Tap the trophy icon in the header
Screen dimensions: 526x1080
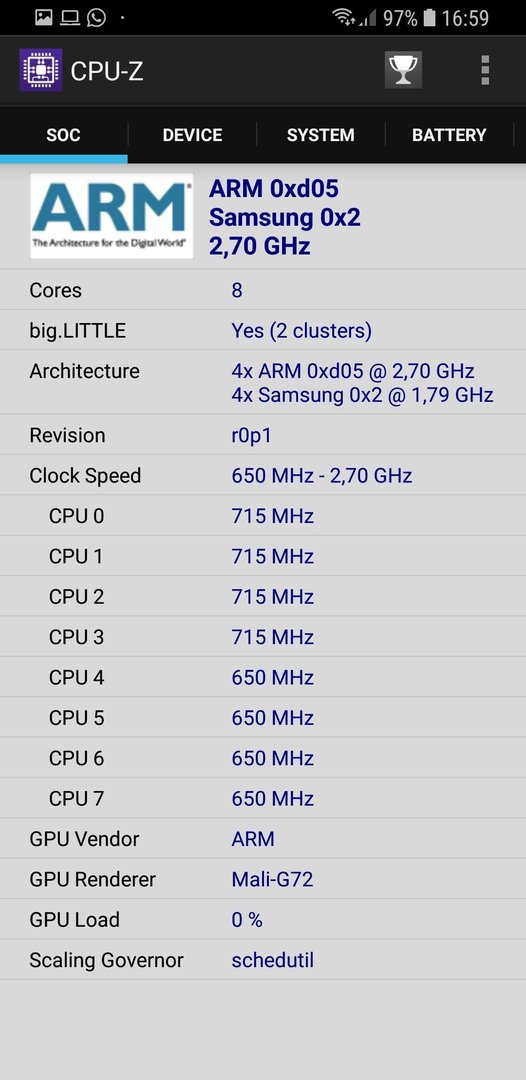tap(403, 70)
